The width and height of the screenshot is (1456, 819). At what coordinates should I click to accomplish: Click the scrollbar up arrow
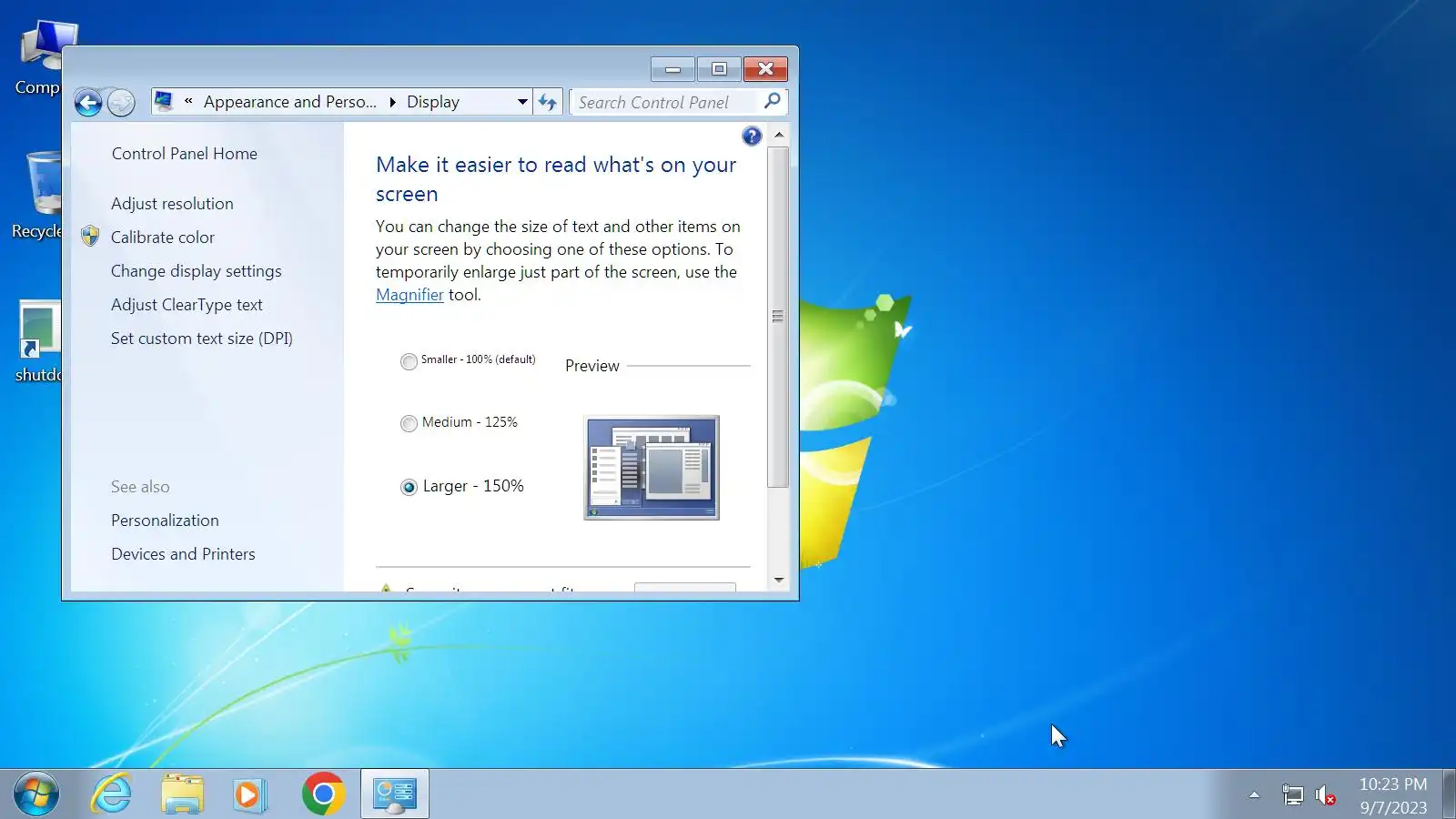pyautogui.click(x=778, y=135)
